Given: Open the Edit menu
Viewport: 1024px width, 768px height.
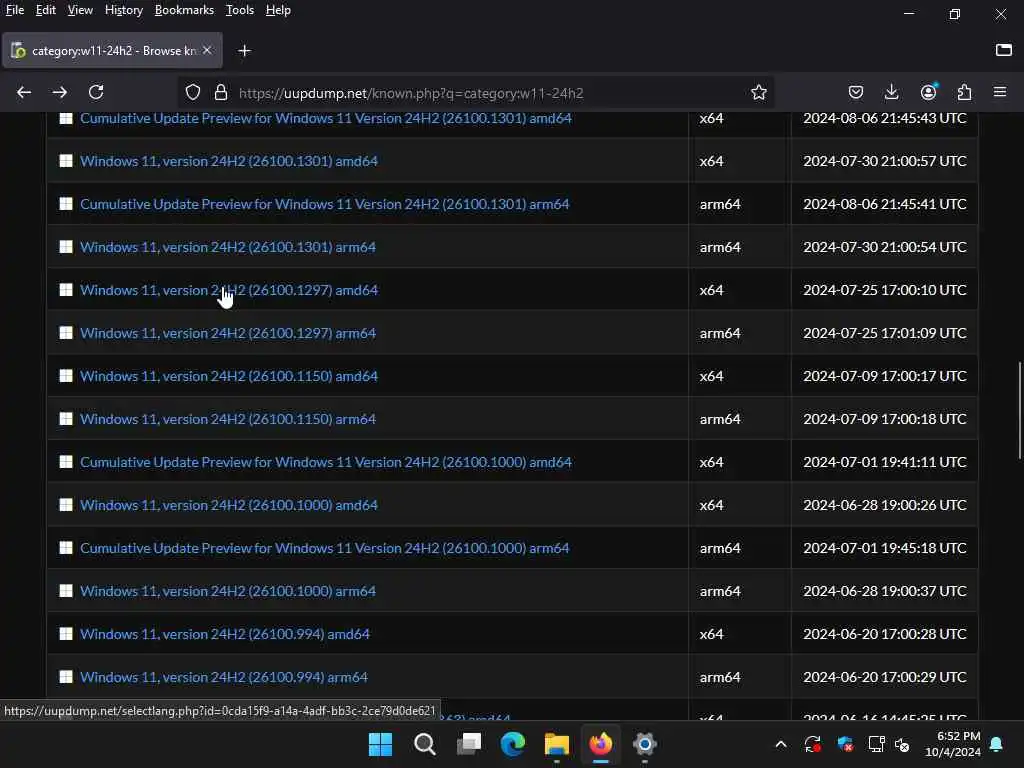Looking at the screenshot, I should tap(45, 10).
